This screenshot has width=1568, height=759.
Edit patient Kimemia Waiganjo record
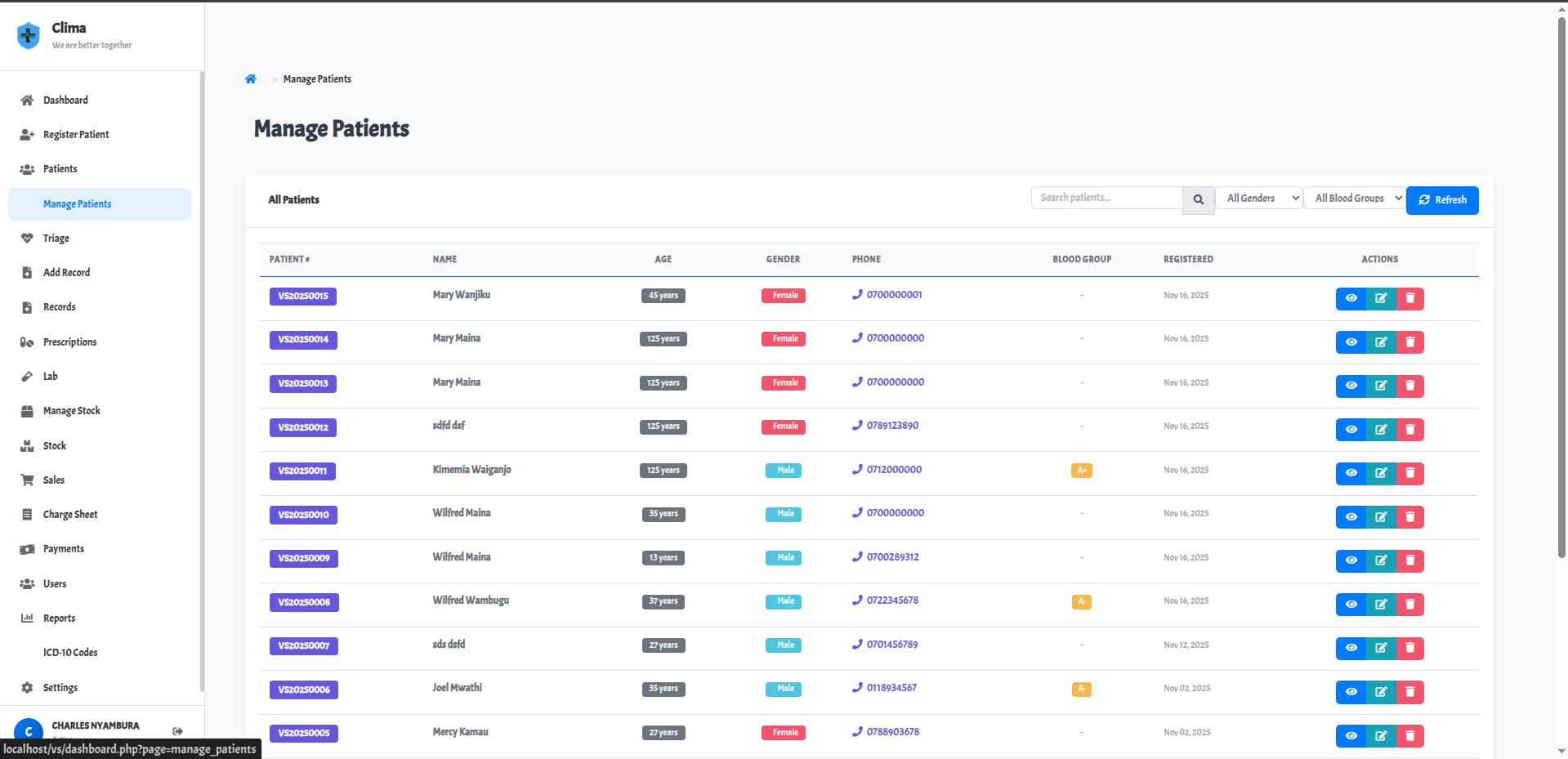[x=1380, y=473]
